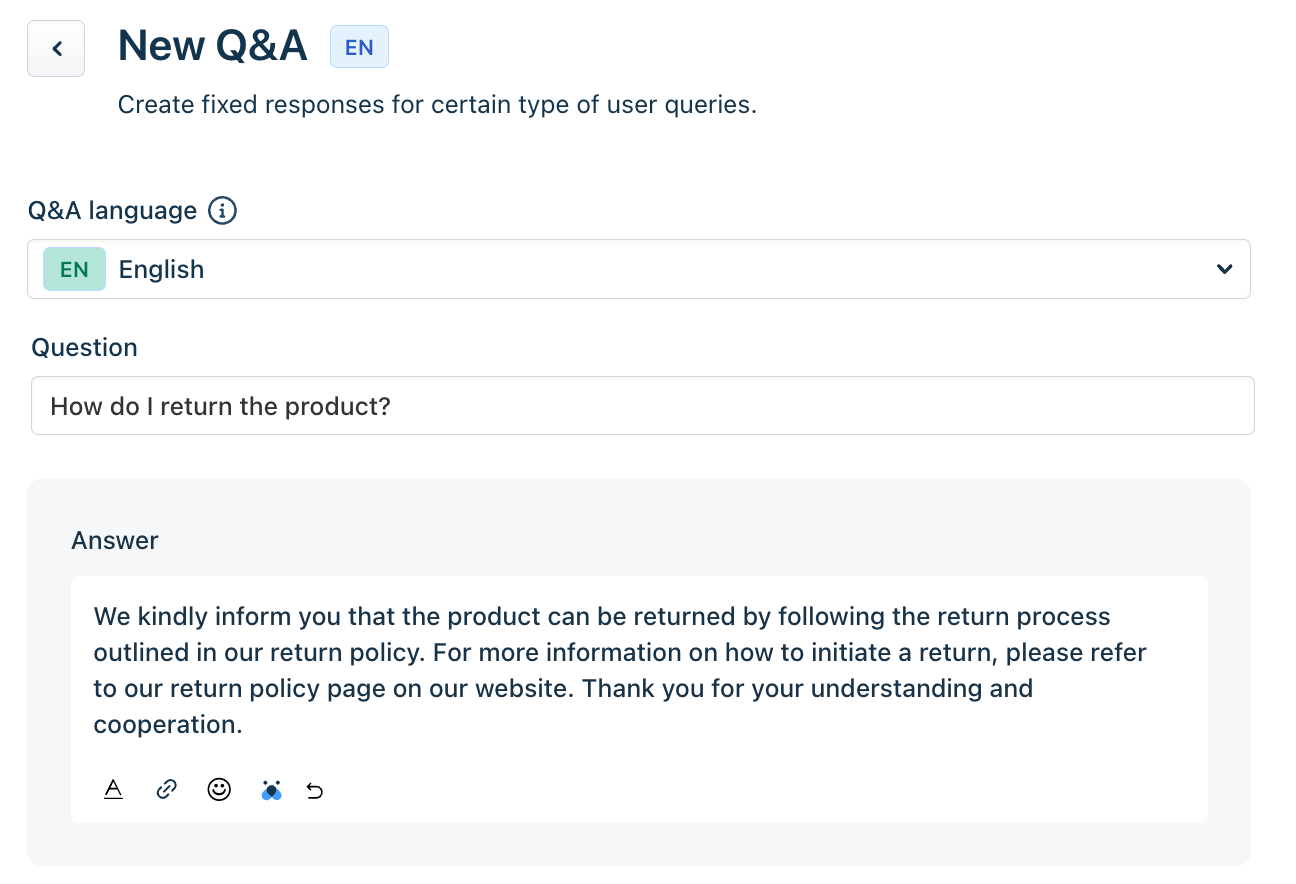Go back using the left chevron button
The image size is (1296, 884).
coord(56,48)
